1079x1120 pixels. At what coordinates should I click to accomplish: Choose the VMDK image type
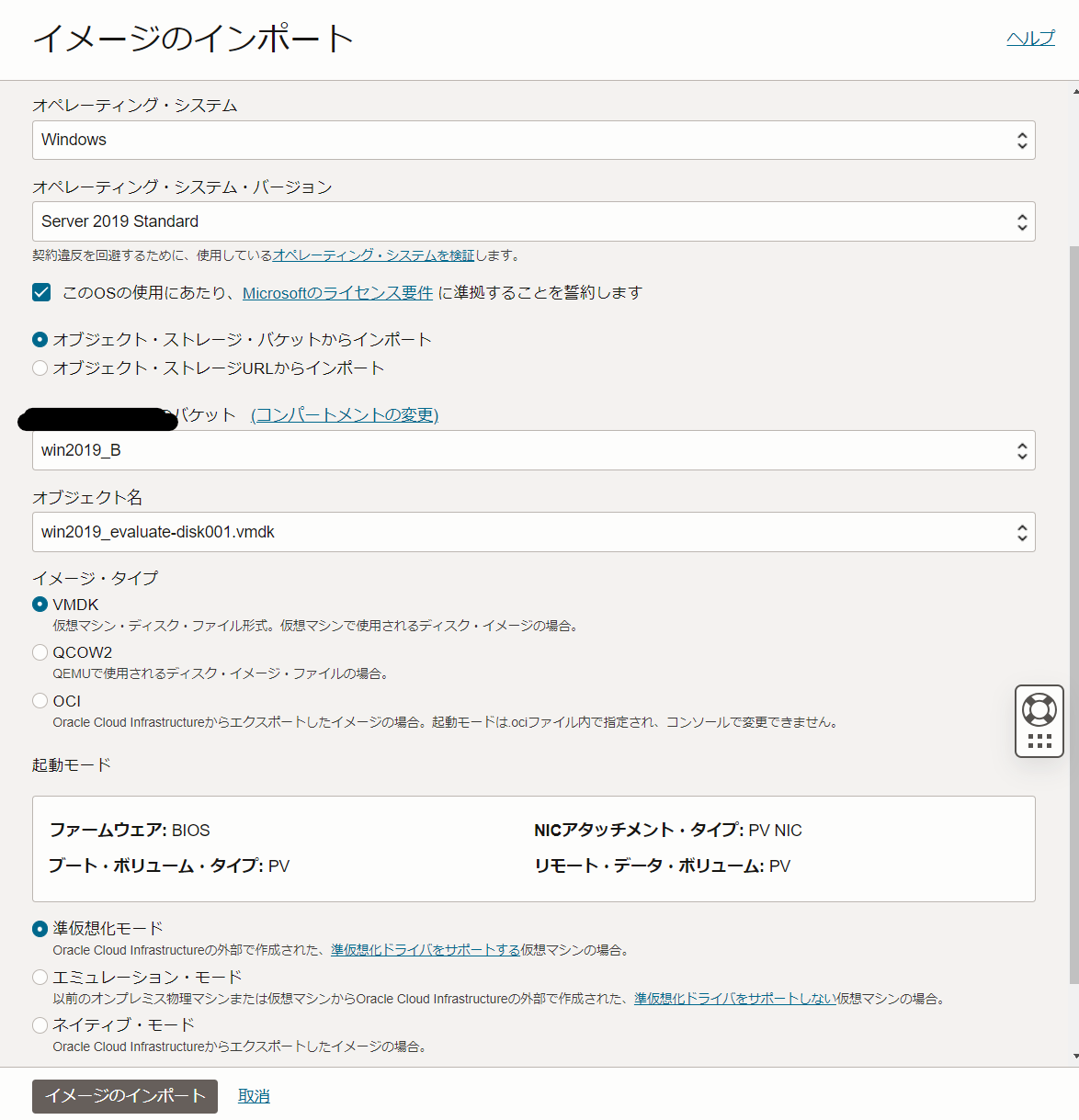(40, 605)
